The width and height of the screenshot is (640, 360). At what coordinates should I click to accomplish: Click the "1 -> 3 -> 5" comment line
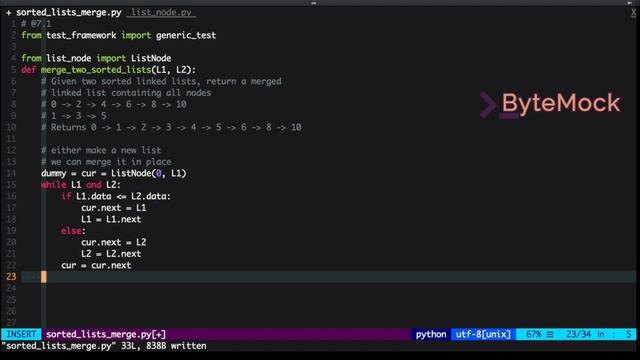click(74, 116)
